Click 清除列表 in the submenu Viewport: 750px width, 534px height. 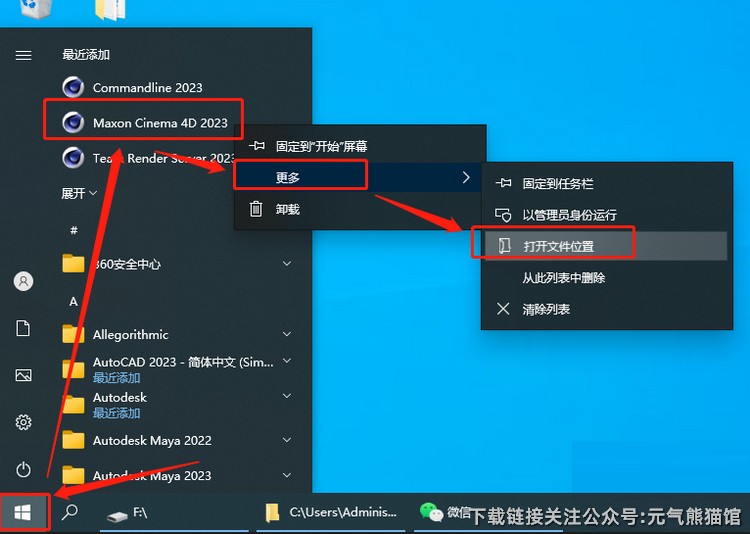(x=546, y=309)
